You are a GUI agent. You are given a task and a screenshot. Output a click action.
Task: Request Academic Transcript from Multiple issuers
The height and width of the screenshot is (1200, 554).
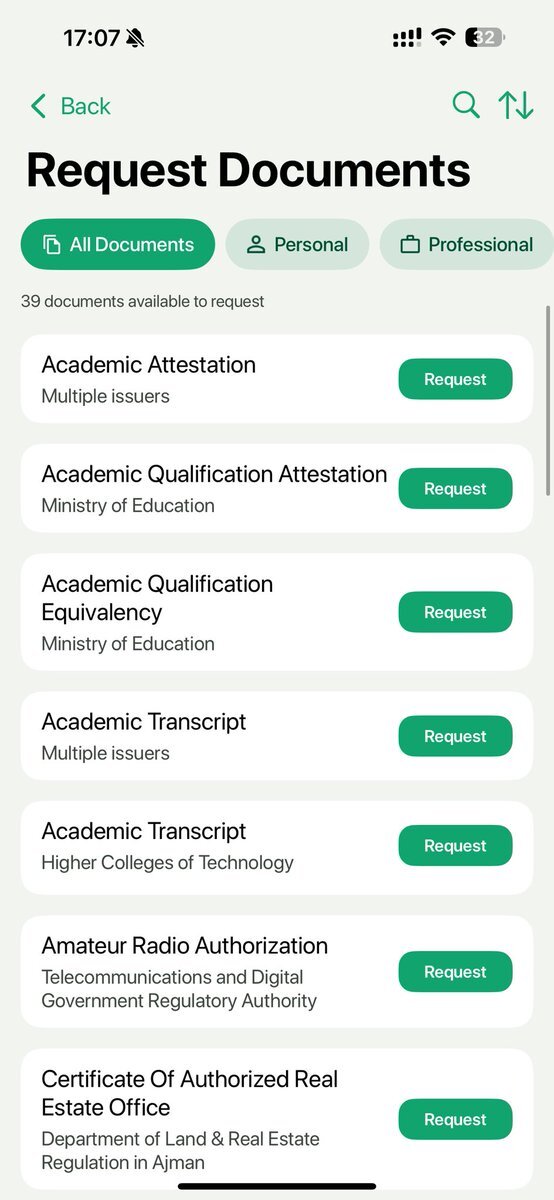point(455,736)
